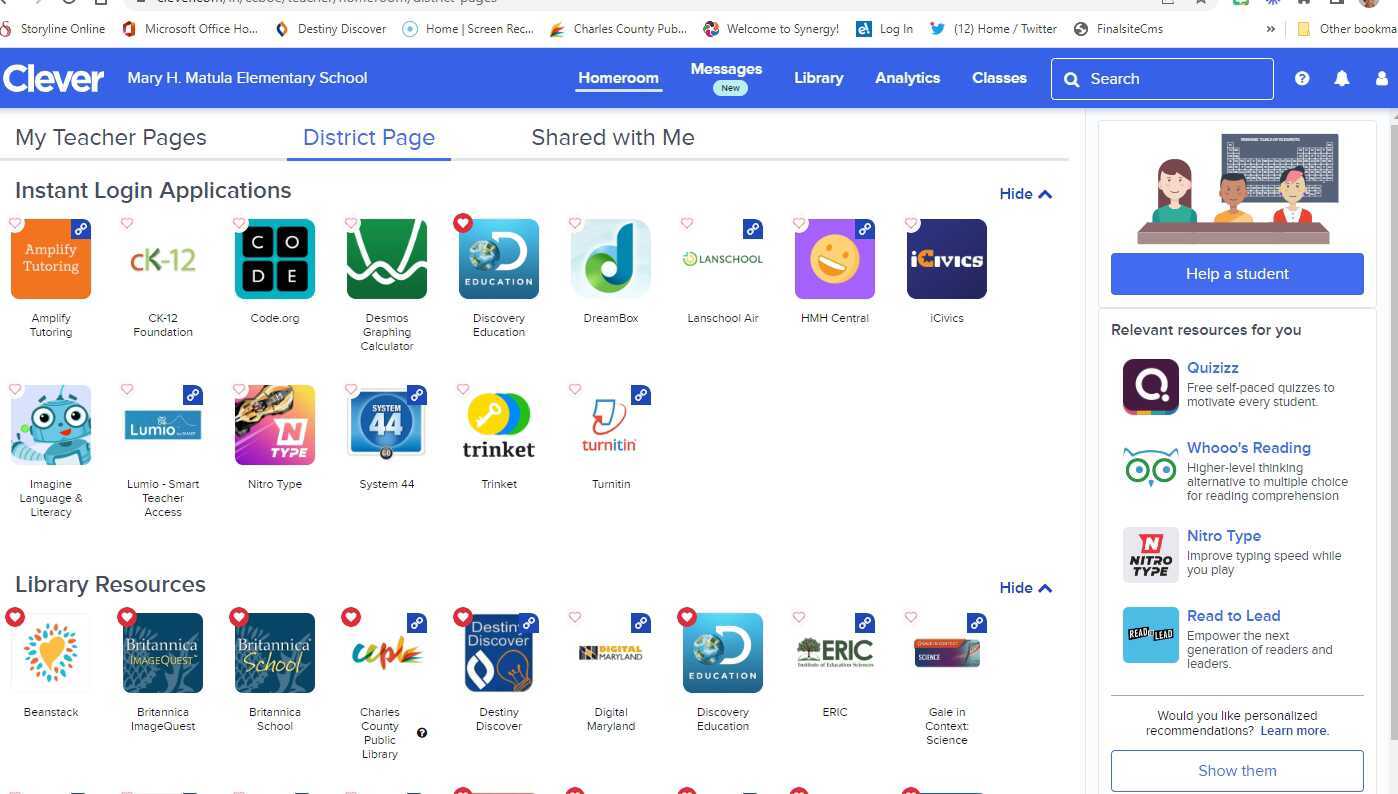Open the Quizizz recommended resource link

1213,368
